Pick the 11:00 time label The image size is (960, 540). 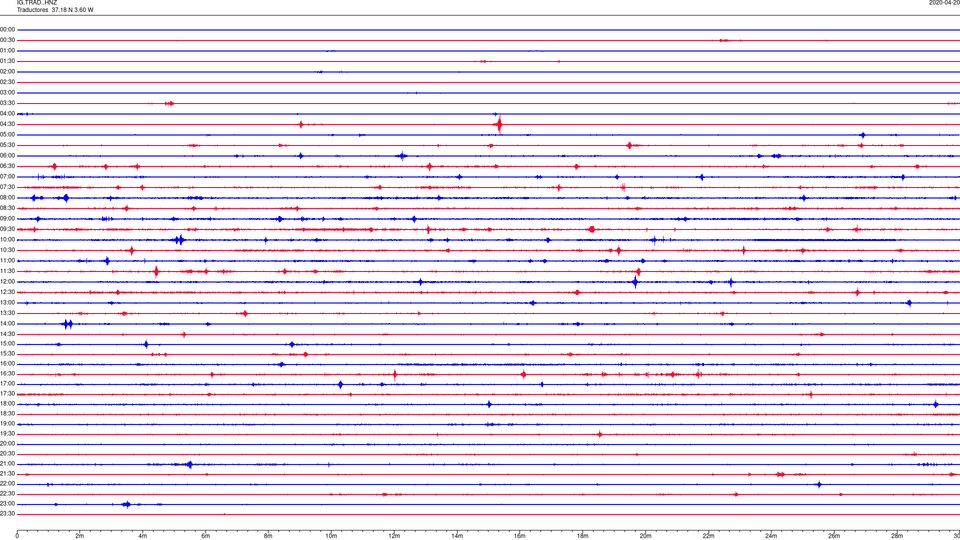click(8, 261)
